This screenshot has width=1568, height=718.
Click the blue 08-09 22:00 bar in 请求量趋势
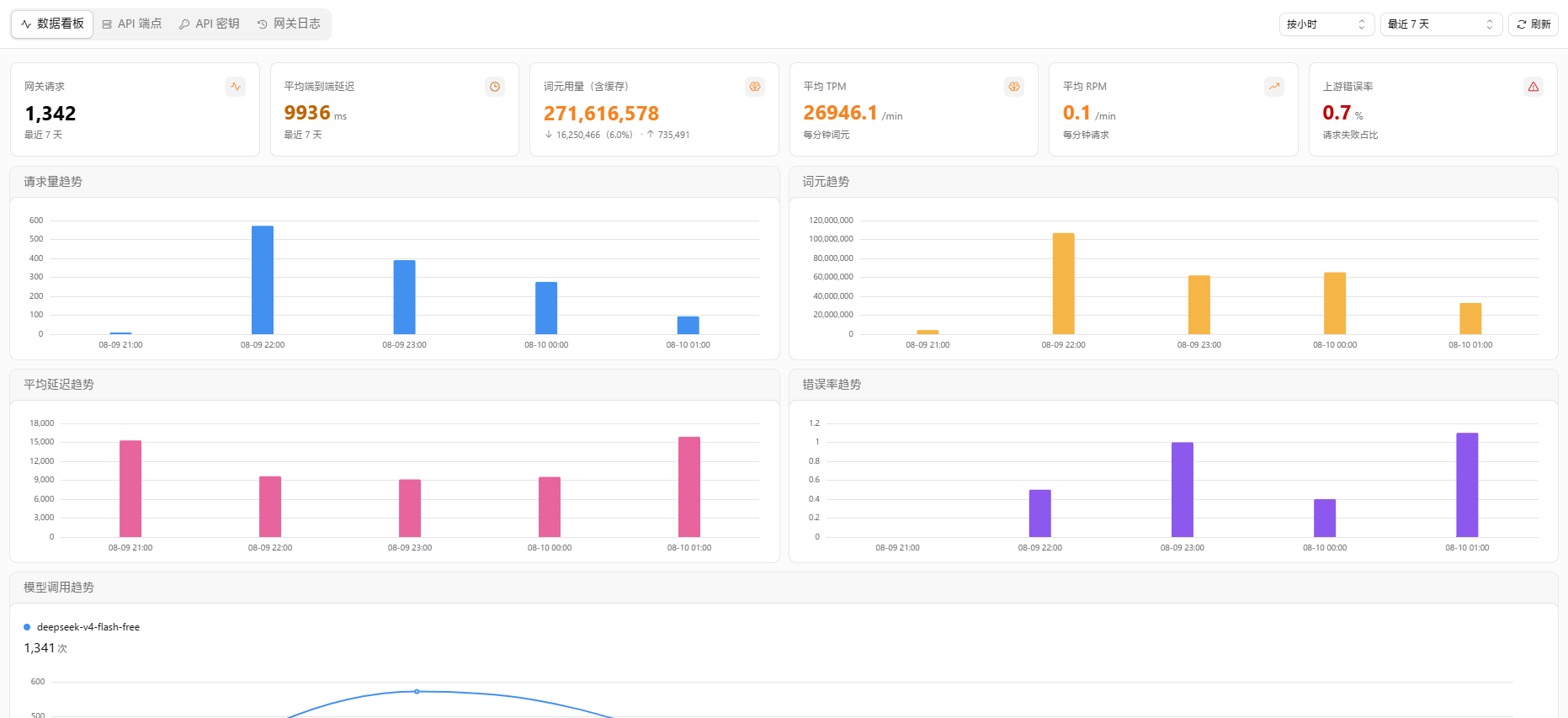tap(263, 280)
